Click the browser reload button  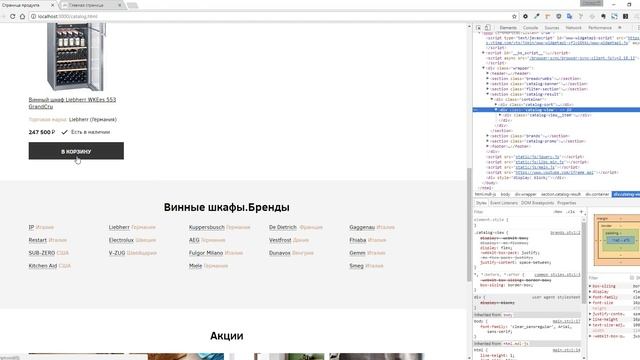pyautogui.click(x=13, y=16)
